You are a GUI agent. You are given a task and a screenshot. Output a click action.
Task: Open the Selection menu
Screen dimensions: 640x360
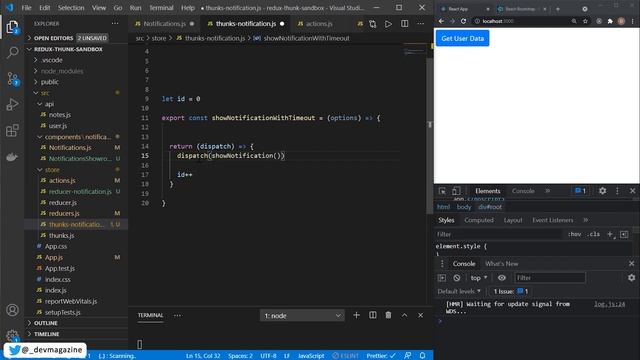click(71, 8)
